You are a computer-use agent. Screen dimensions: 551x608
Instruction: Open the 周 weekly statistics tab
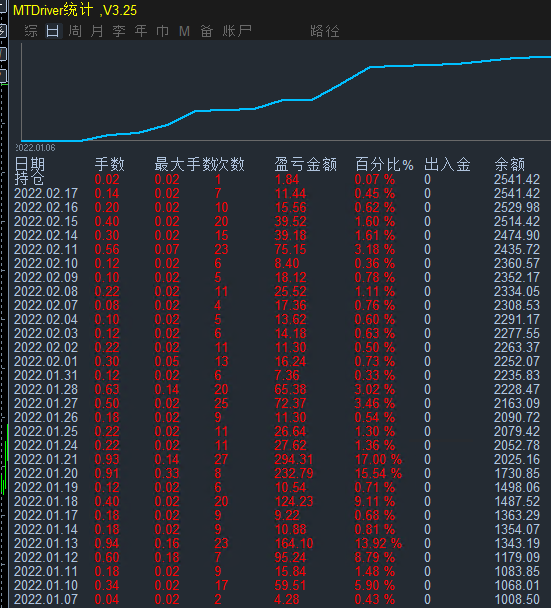75,31
